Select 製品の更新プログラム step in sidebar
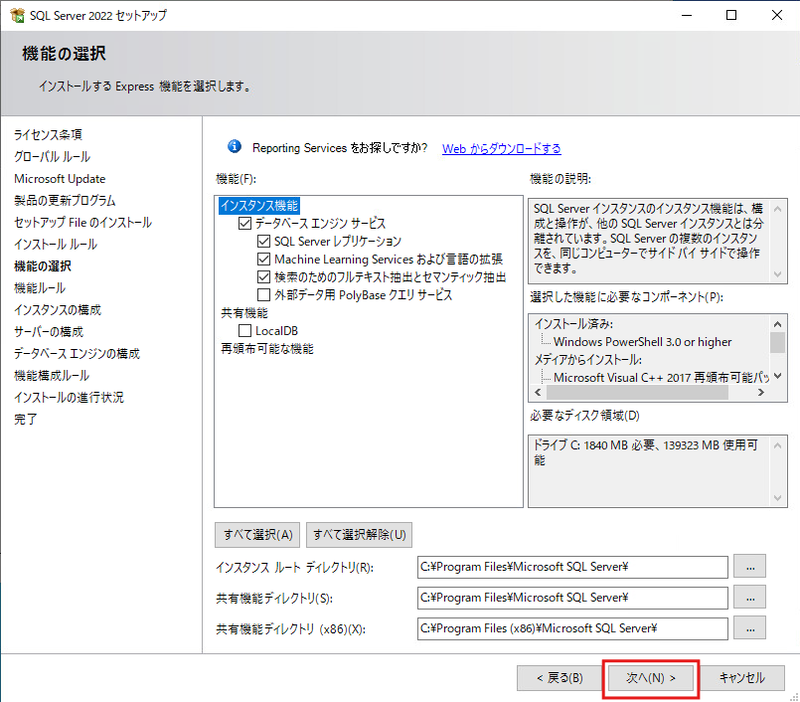This screenshot has width=800, height=702. (x=65, y=200)
